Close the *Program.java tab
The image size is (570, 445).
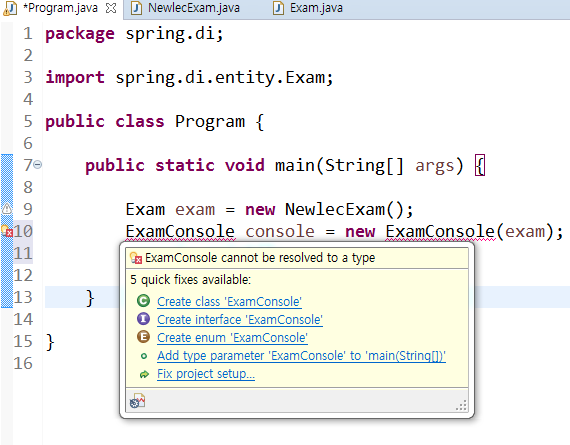[111, 8]
